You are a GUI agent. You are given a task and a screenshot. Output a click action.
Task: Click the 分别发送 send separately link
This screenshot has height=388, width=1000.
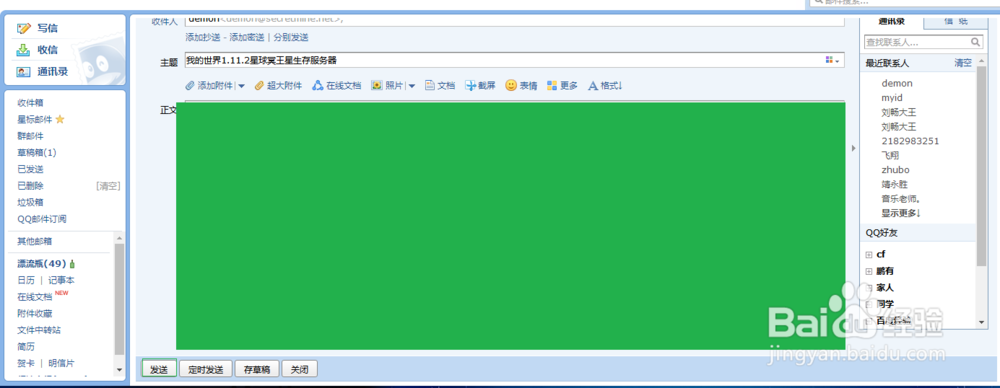pyautogui.click(x=291, y=38)
